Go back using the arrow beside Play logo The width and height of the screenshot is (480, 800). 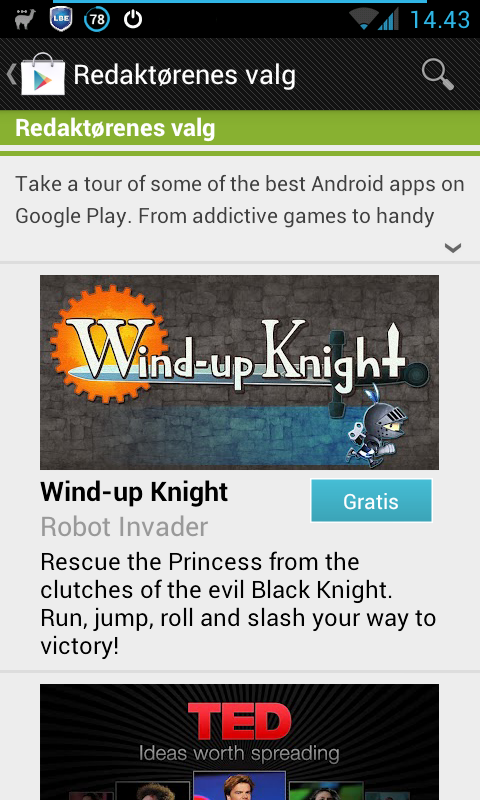(11, 74)
